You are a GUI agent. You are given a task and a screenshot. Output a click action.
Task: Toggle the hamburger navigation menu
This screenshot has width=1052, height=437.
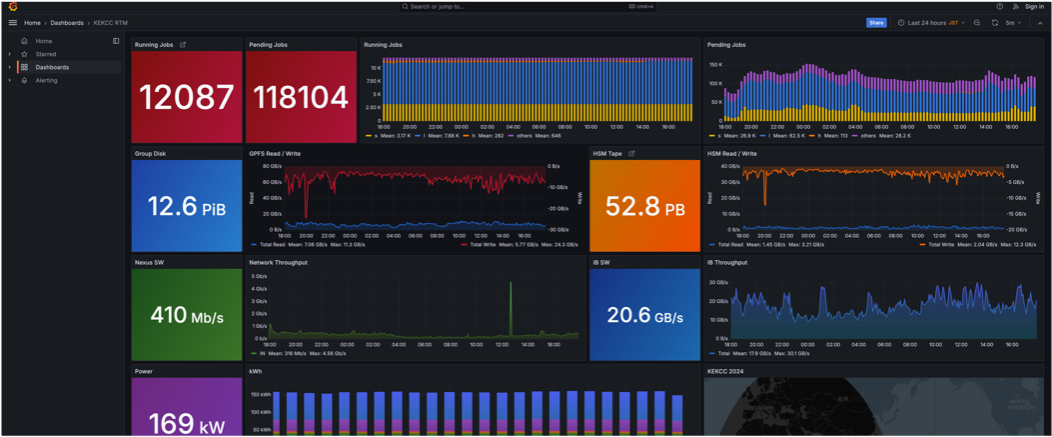(12, 22)
